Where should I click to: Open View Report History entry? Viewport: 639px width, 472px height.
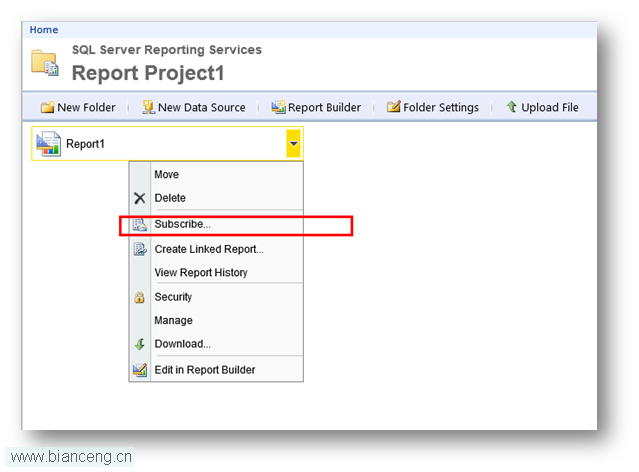(201, 273)
